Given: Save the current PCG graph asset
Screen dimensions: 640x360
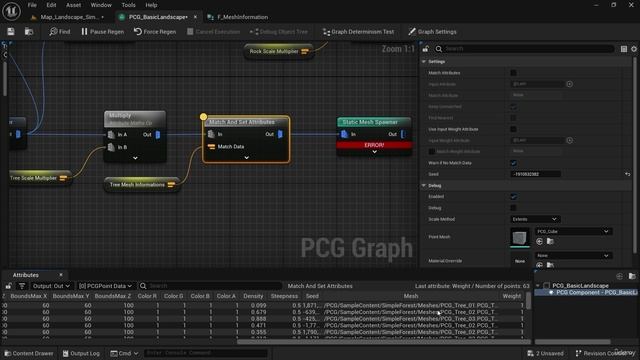Looking at the screenshot, I should (x=11, y=31).
